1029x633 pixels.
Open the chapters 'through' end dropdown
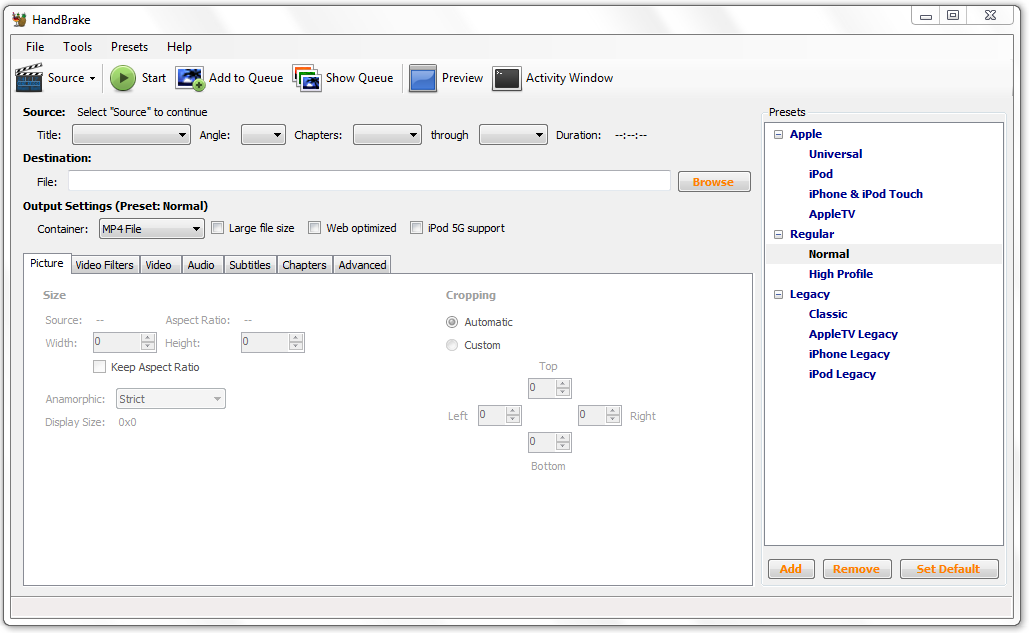click(x=513, y=135)
